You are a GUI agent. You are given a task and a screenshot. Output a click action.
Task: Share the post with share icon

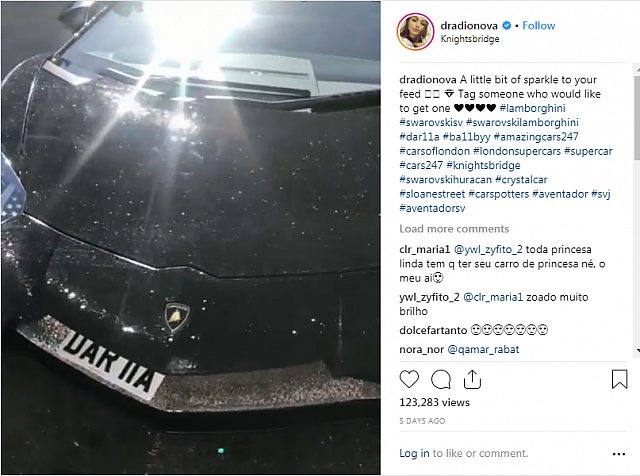point(472,379)
